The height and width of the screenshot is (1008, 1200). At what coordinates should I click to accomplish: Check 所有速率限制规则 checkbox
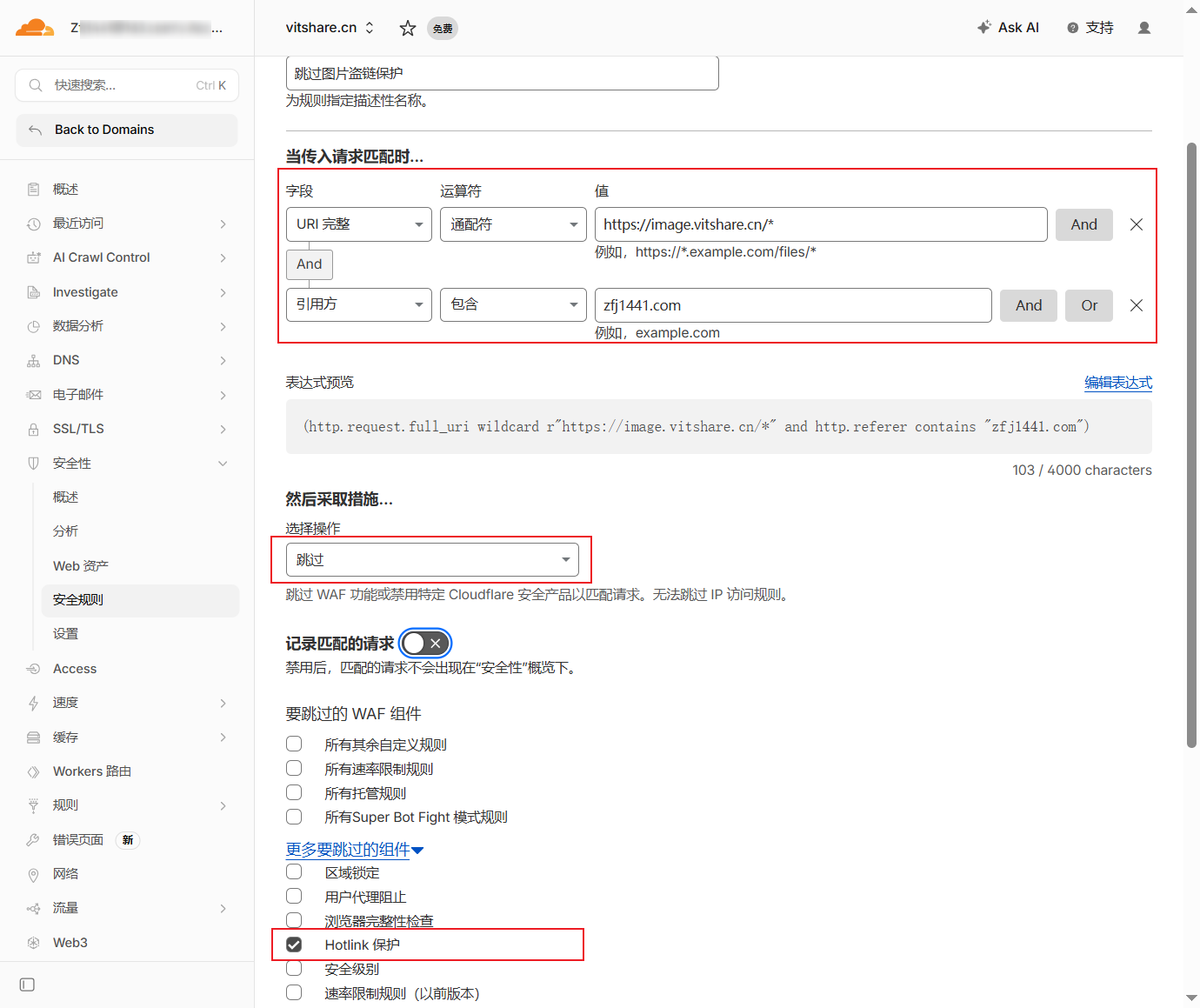(x=294, y=768)
